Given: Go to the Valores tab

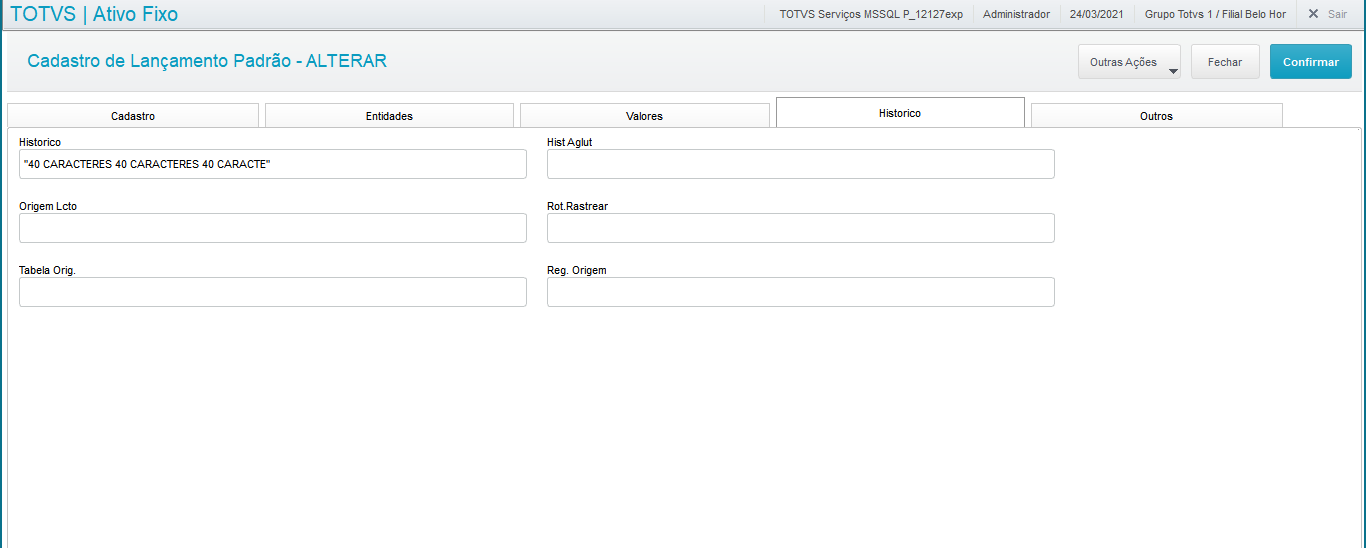Looking at the screenshot, I should click(x=644, y=116).
